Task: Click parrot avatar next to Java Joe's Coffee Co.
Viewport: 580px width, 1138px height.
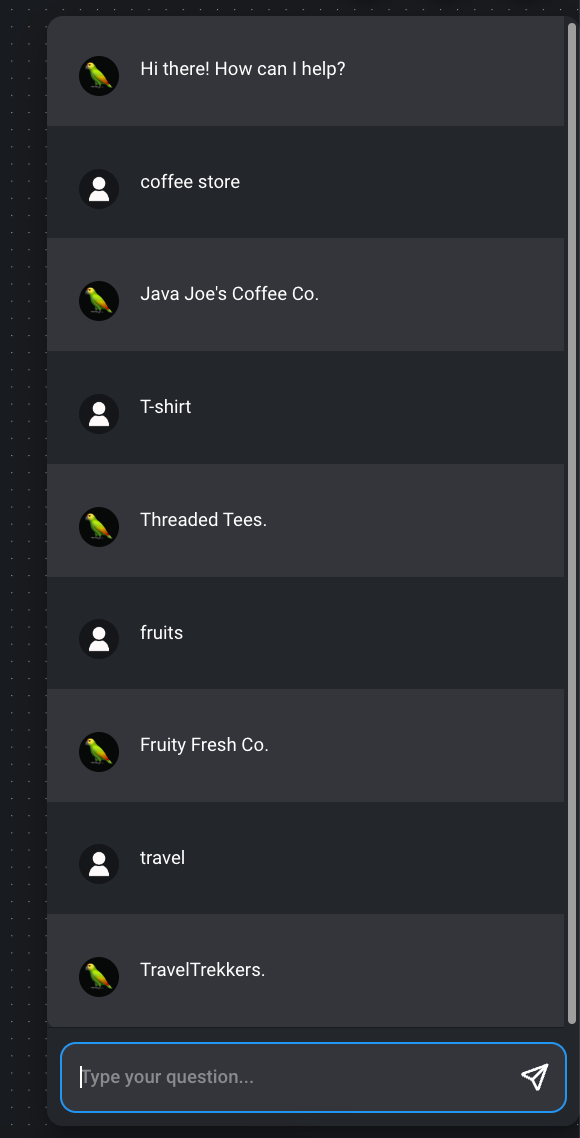Action: point(99,301)
